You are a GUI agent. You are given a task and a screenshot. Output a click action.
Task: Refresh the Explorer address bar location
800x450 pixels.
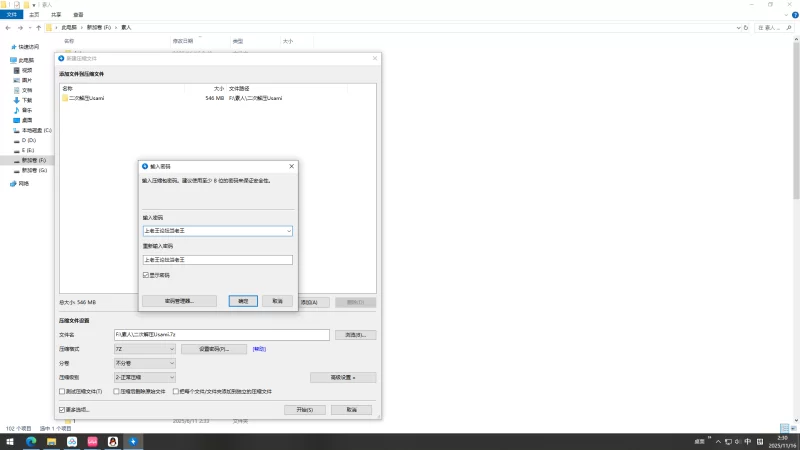[x=746, y=28]
